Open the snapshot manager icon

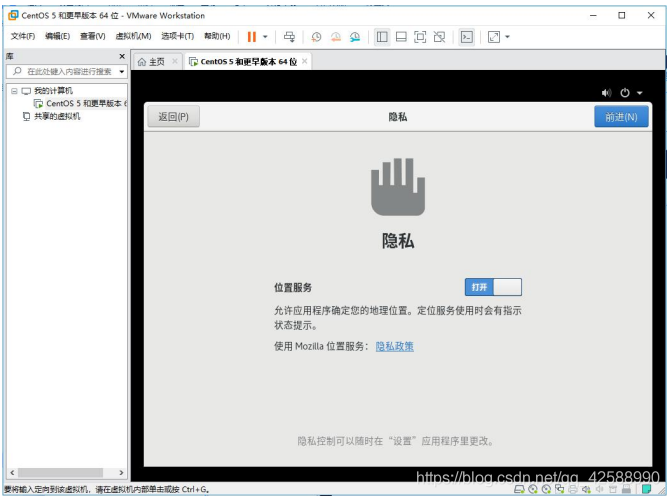(x=355, y=37)
